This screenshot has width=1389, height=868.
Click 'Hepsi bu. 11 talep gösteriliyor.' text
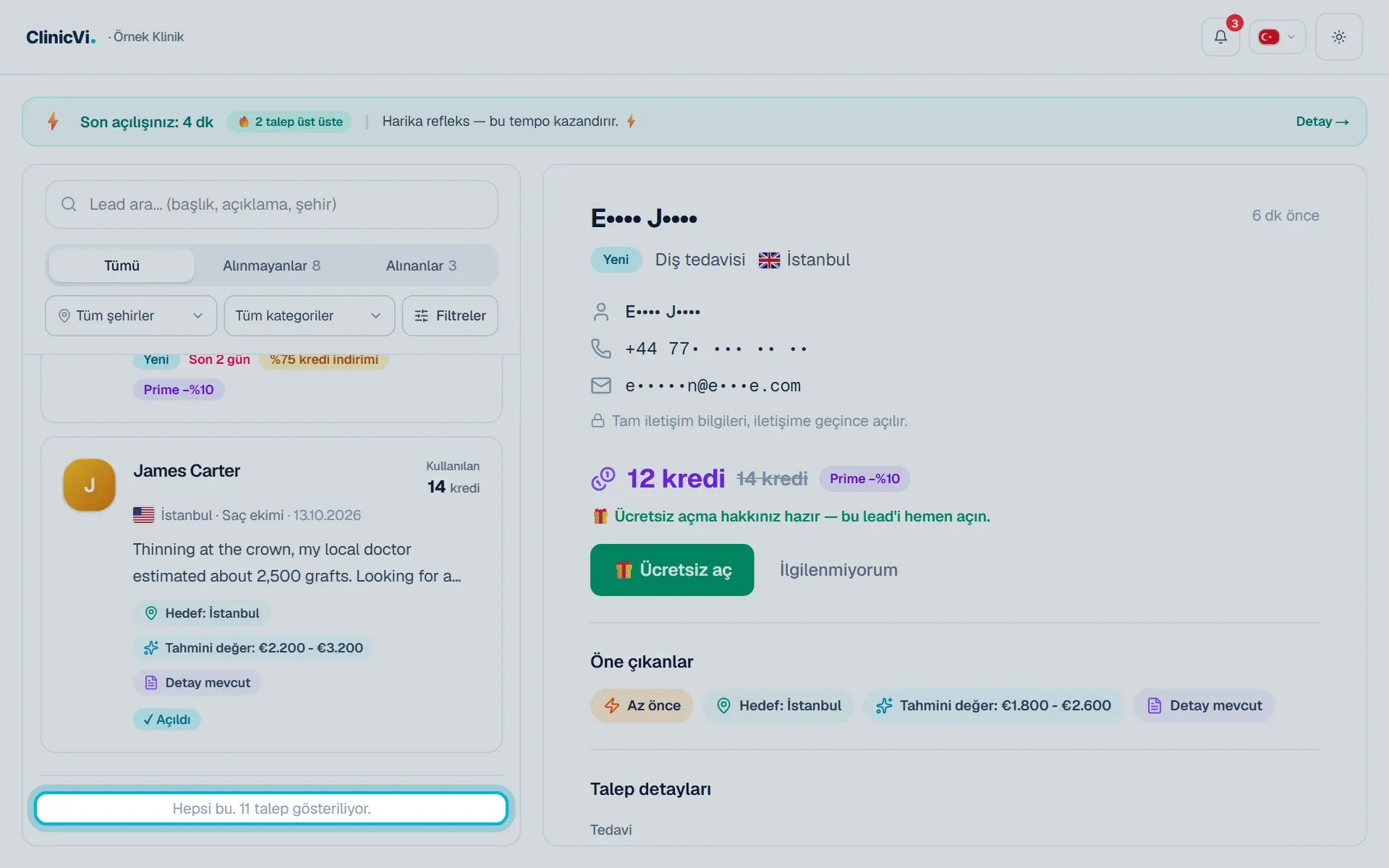point(271,809)
